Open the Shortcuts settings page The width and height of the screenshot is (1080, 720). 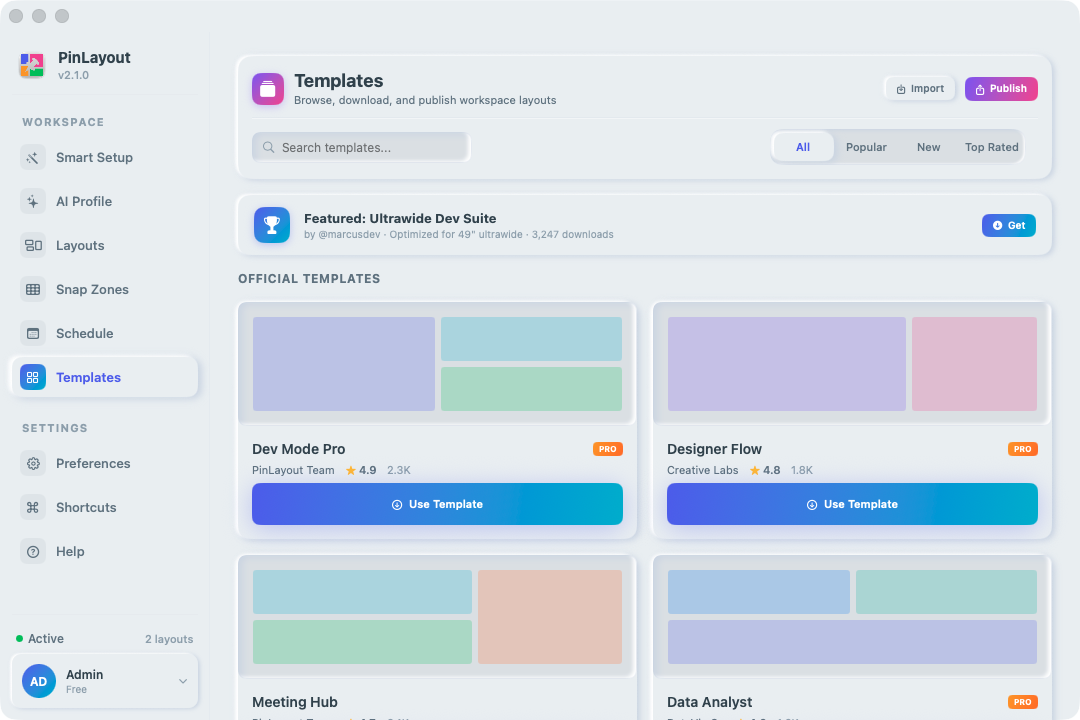tap(105, 508)
